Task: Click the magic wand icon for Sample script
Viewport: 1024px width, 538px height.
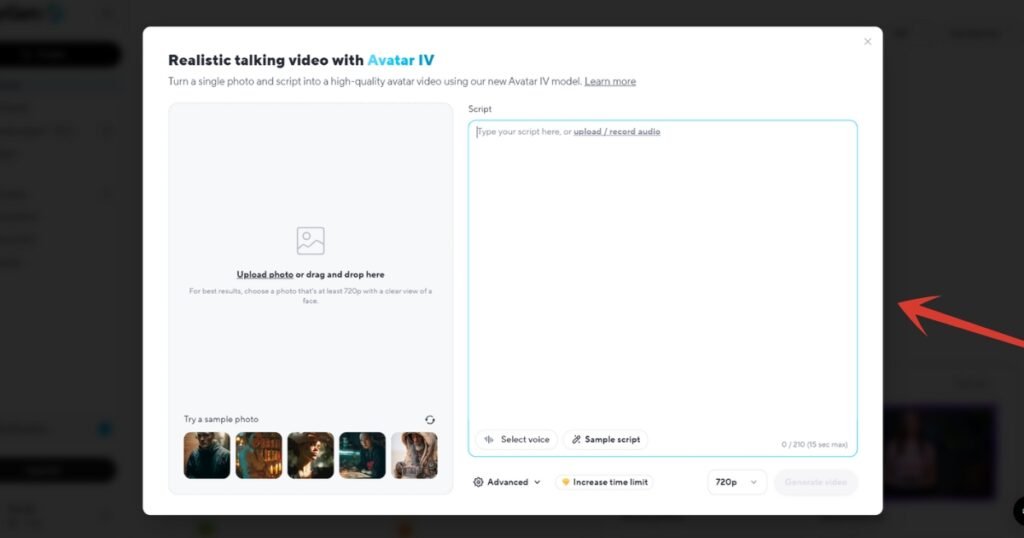Action: click(x=576, y=440)
